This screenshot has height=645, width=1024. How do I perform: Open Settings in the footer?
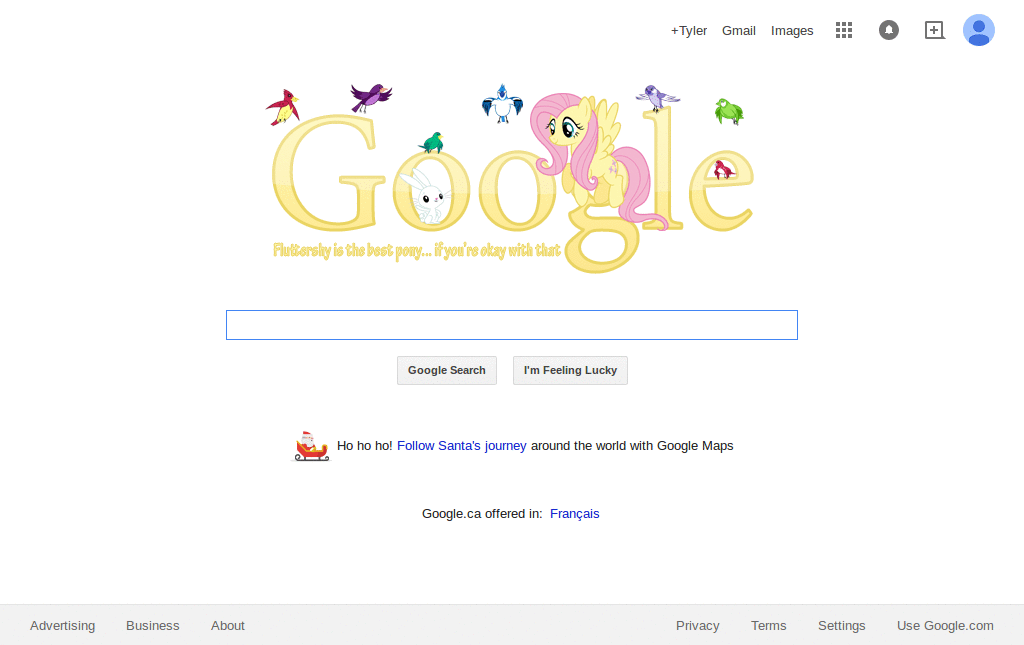841,625
